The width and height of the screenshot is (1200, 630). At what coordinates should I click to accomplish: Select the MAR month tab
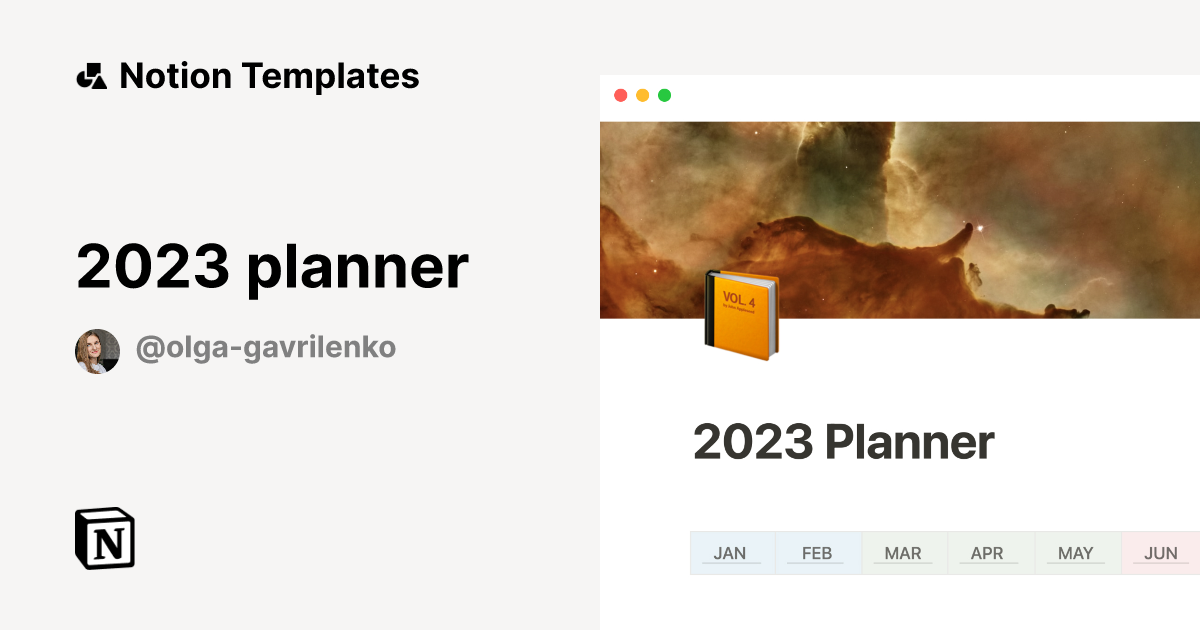(903, 553)
